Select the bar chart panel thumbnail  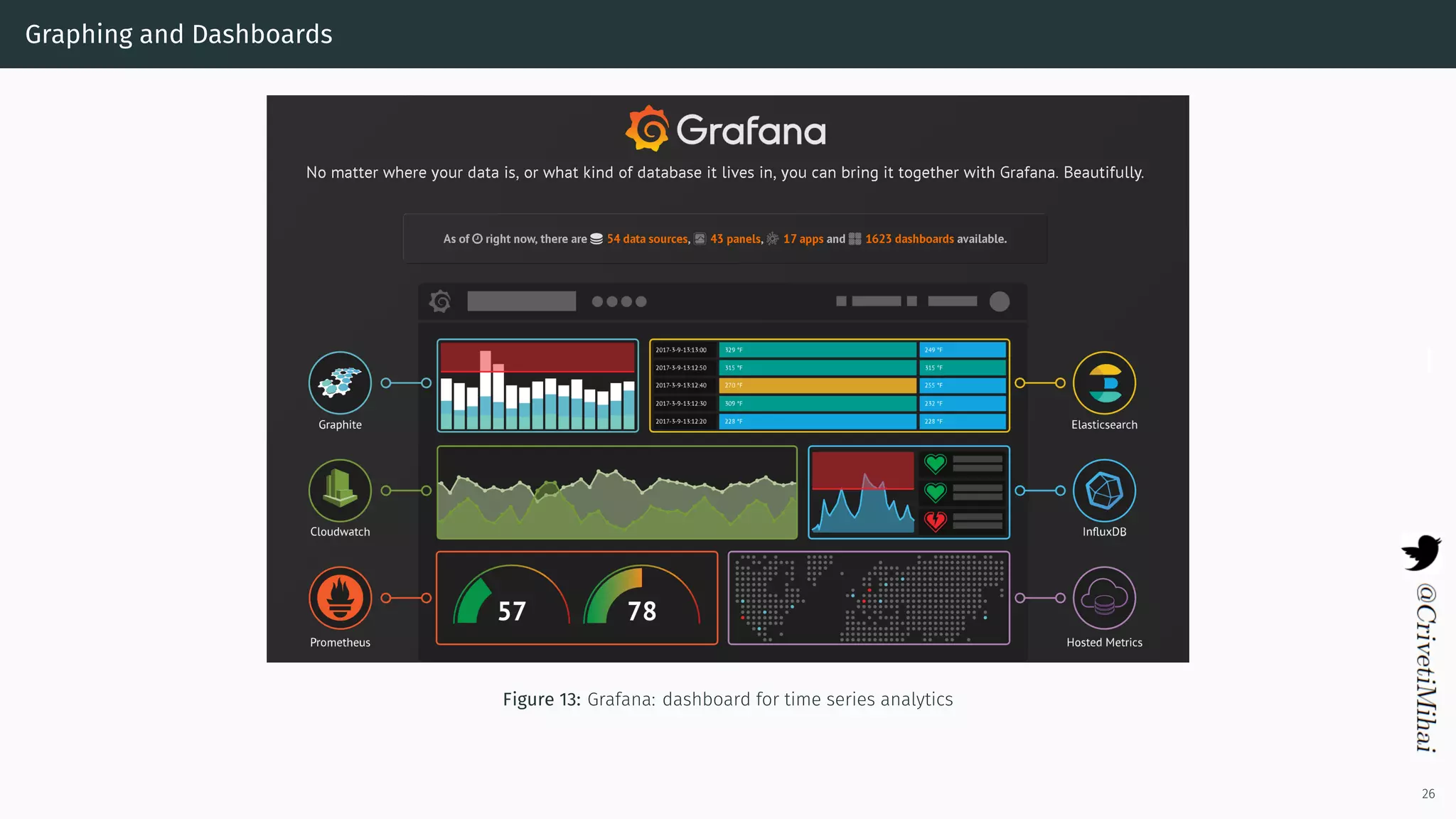pyautogui.click(x=537, y=385)
